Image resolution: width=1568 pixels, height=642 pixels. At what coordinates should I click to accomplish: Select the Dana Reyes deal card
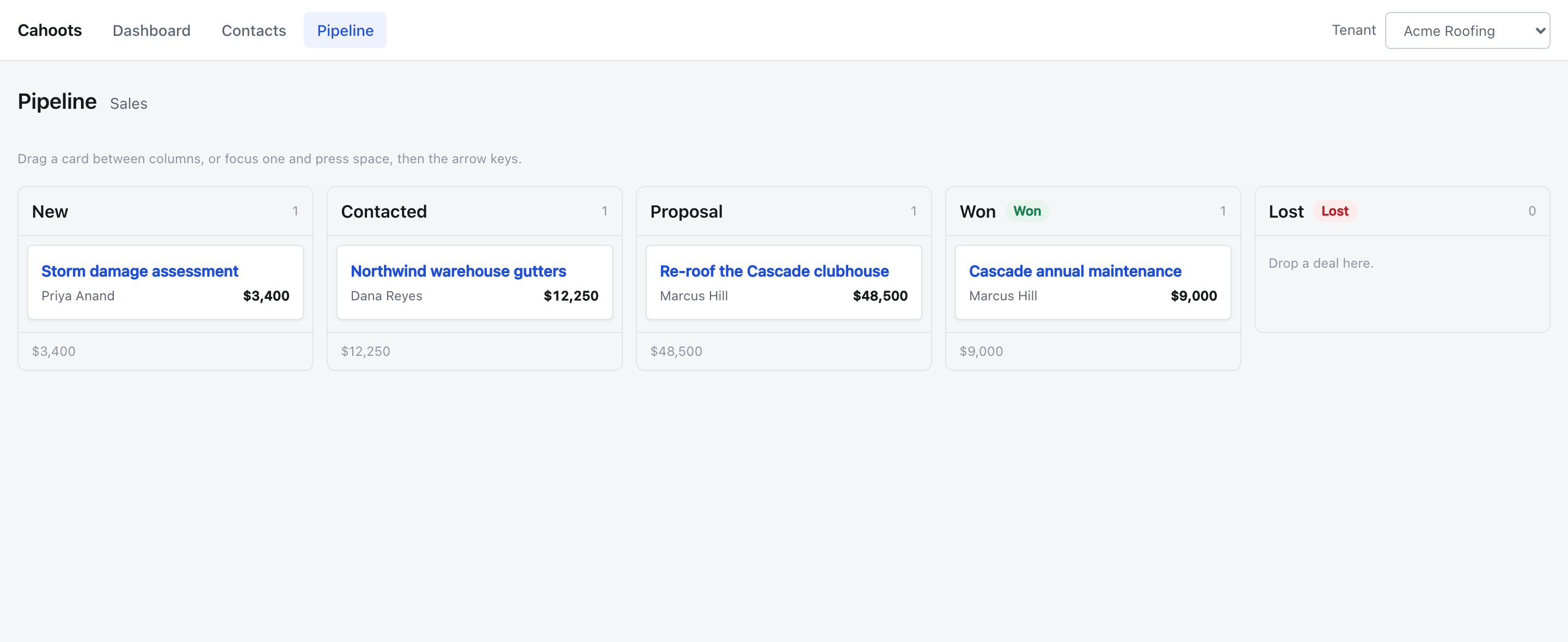475,282
